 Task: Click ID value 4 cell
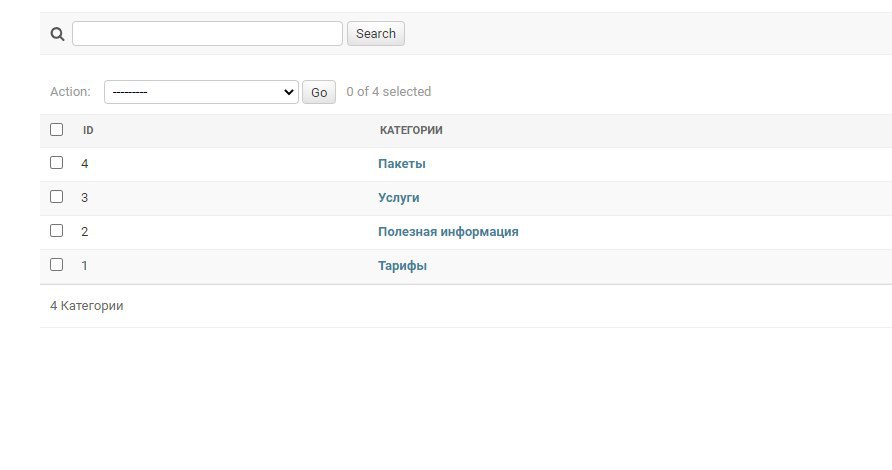click(x=84, y=164)
